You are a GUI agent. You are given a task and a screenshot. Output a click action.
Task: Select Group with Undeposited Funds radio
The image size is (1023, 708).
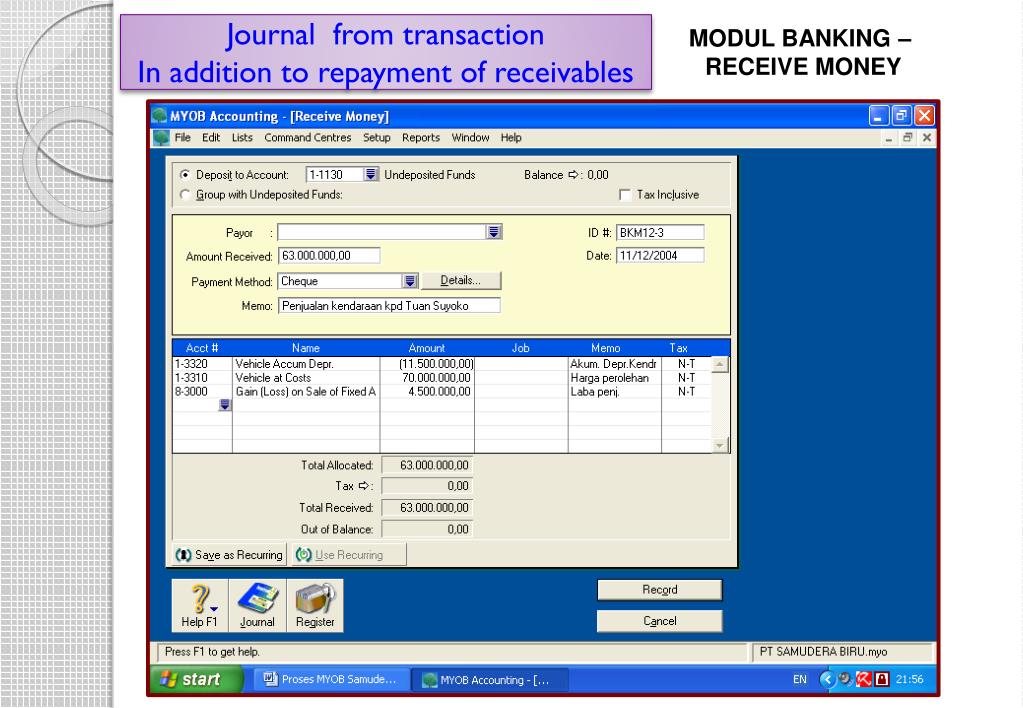pyautogui.click(x=185, y=194)
